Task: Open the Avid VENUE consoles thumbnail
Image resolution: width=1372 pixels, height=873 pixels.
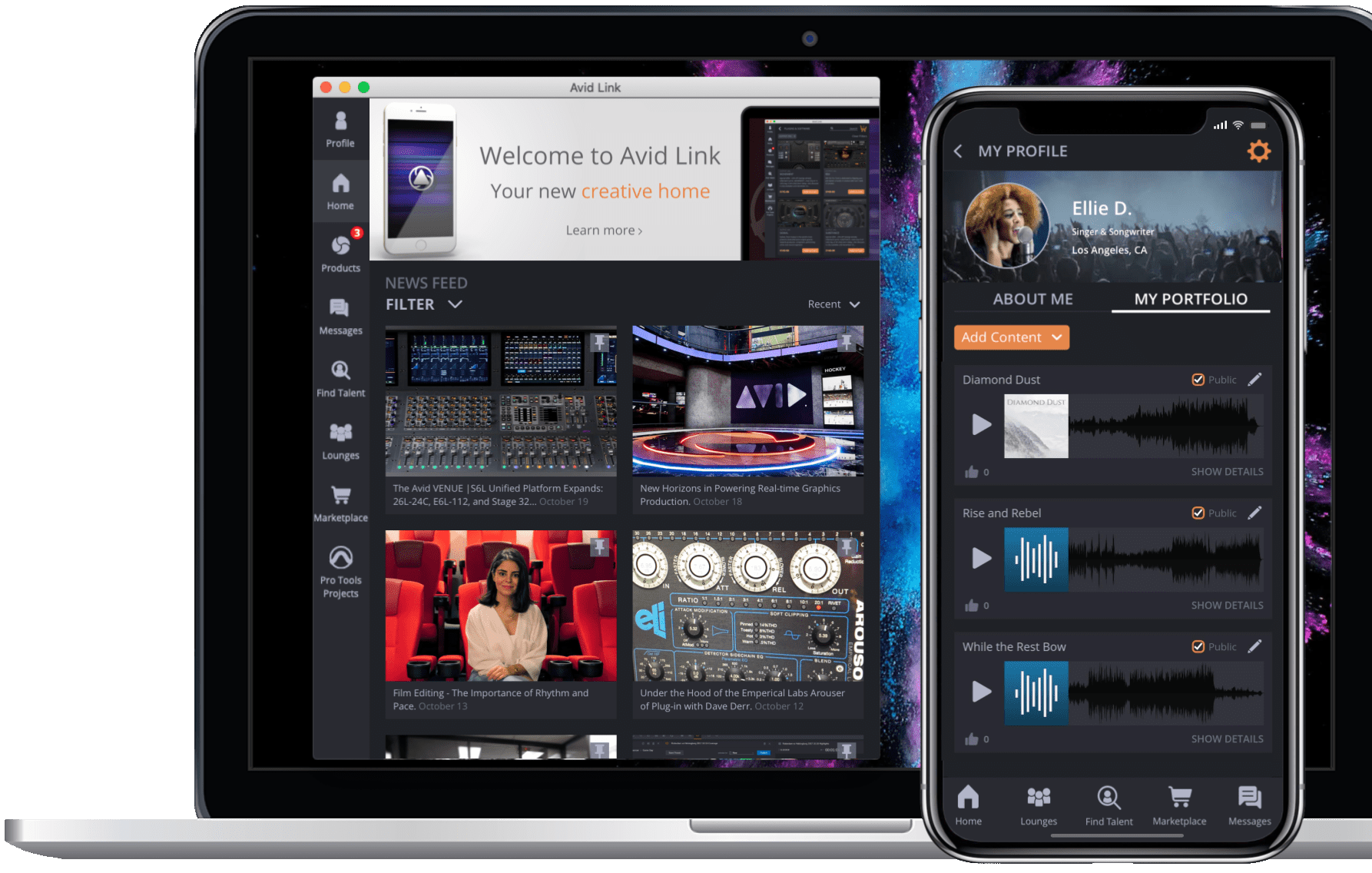Action: point(501,401)
